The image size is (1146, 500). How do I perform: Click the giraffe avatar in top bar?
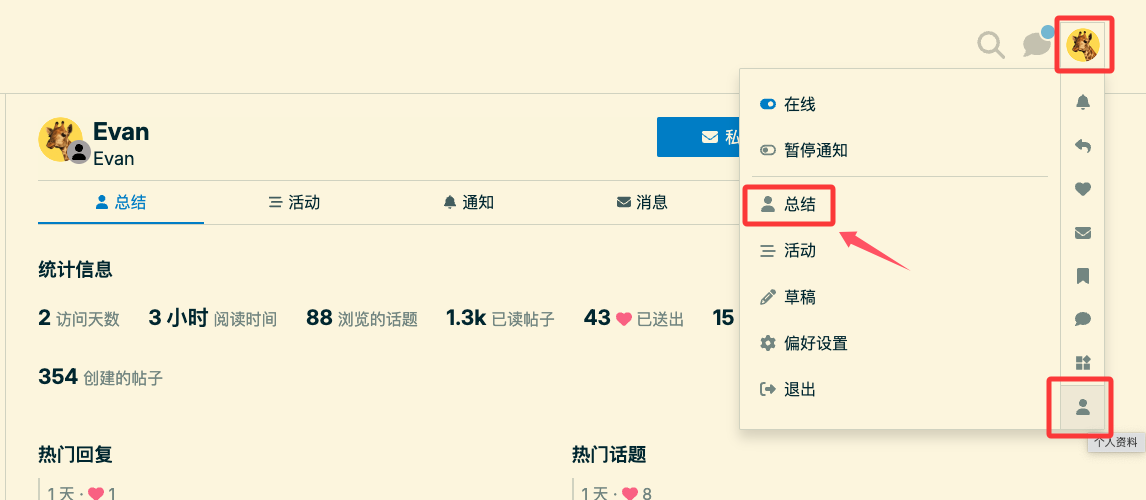[x=1083, y=45]
